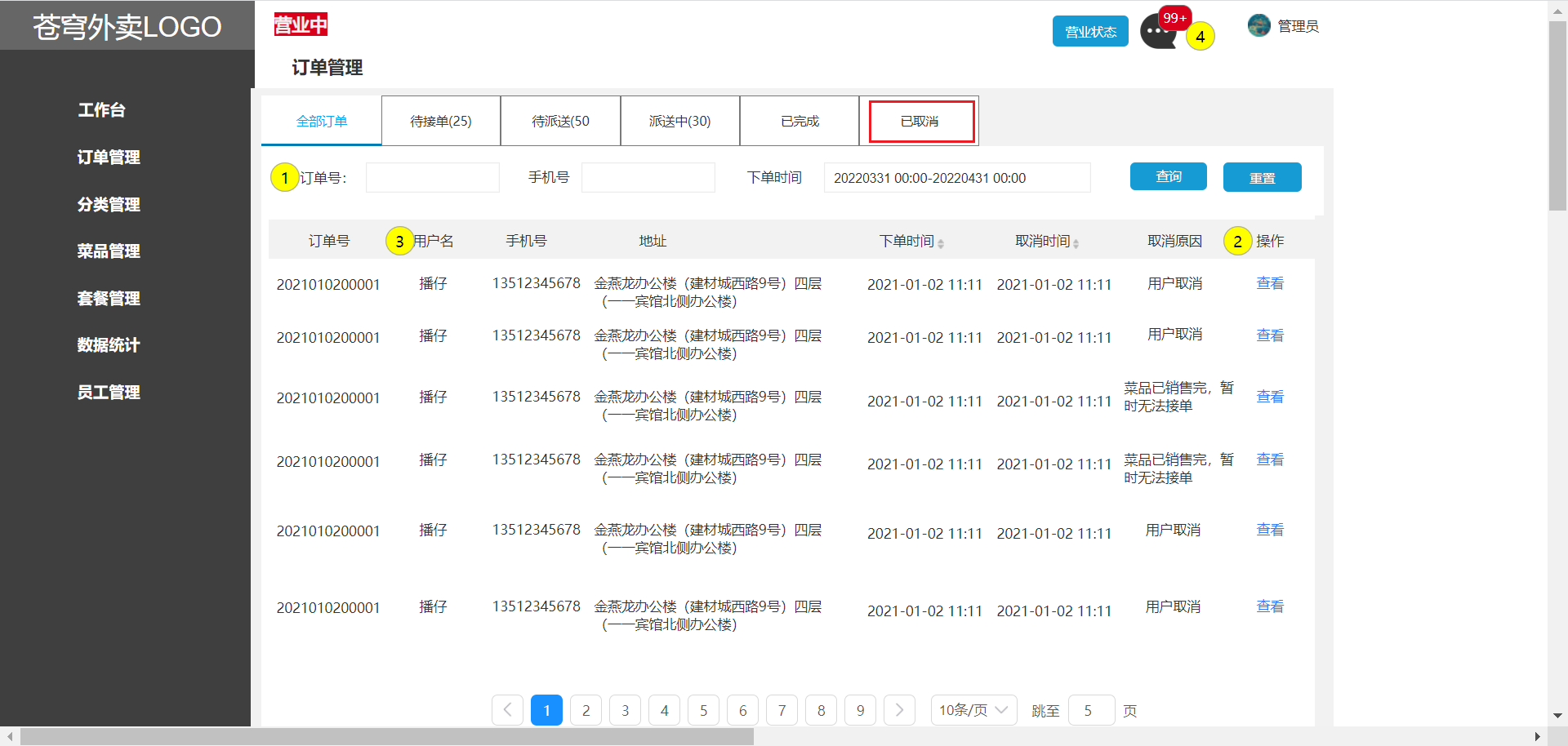Focus the 订单号 search input field
1568x746 pixels.
pyautogui.click(x=432, y=178)
